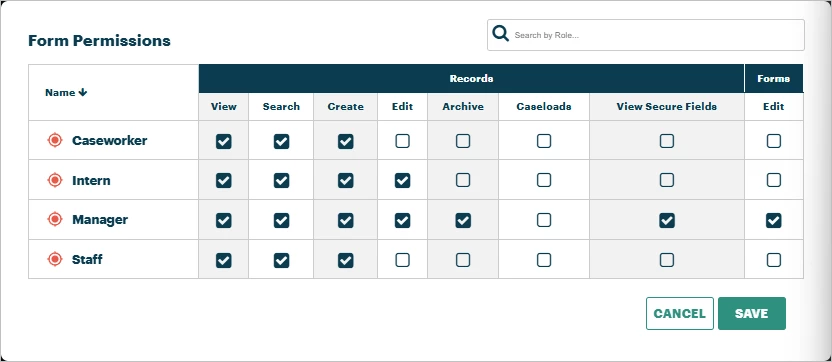The image size is (832, 362).
Task: Enable Caseworker Archive permission
Action: (463, 141)
